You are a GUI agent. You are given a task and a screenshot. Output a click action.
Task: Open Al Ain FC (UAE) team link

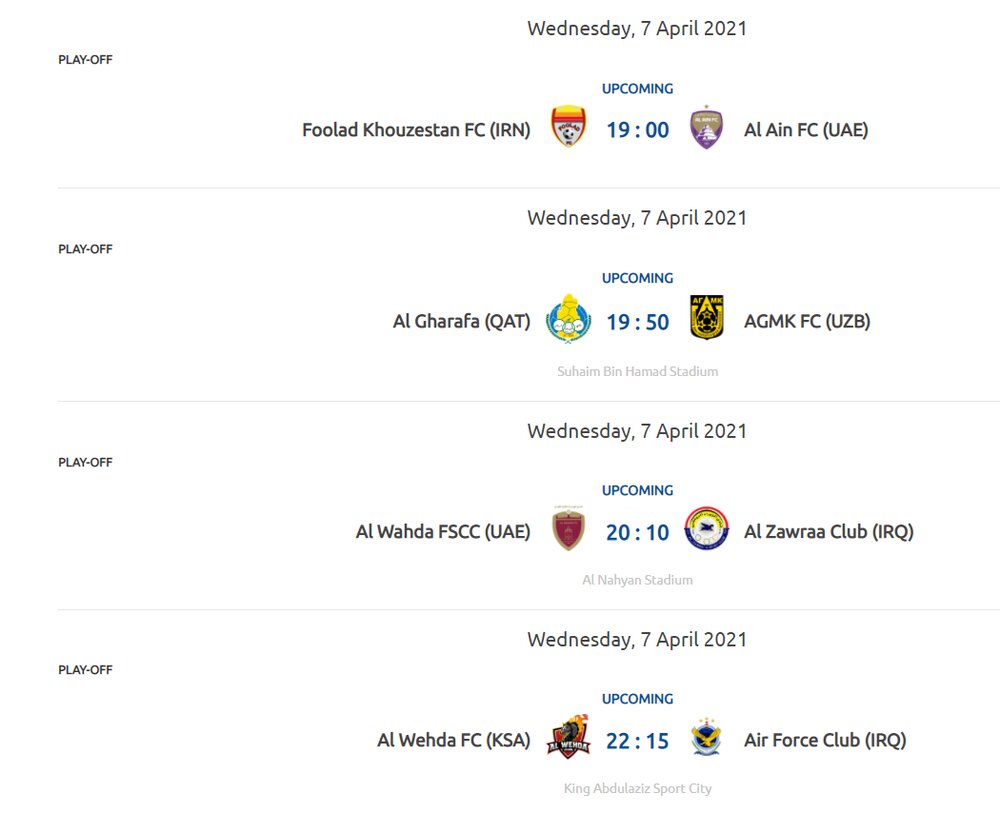[x=806, y=130]
